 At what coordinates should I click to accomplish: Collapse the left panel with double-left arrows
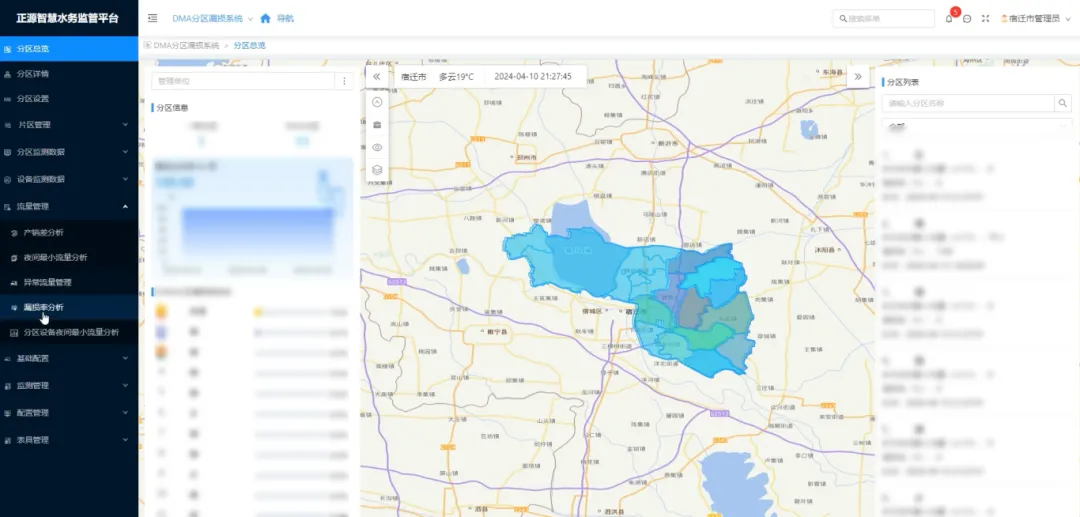pos(377,76)
